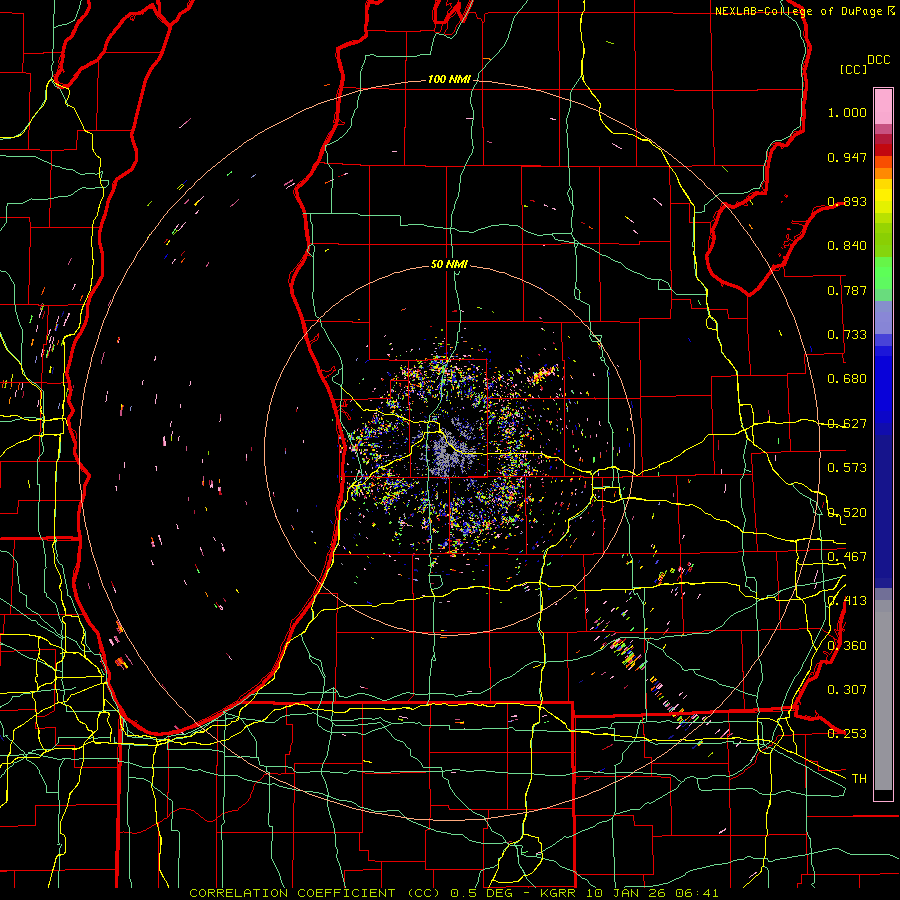
Task: Click the 0.520 scale value
Action: [847, 513]
